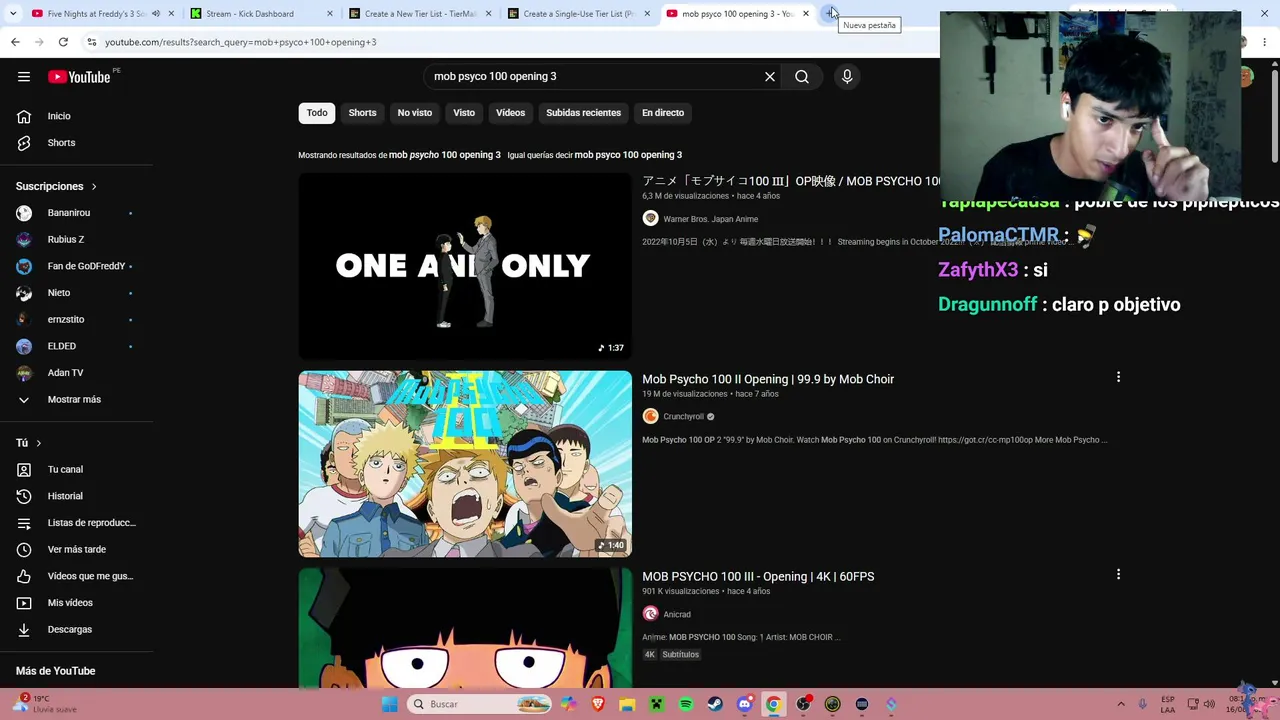Open the Fan de GoDFreddY subscription
The width and height of the screenshot is (1280, 720).
pyautogui.click(x=76, y=266)
